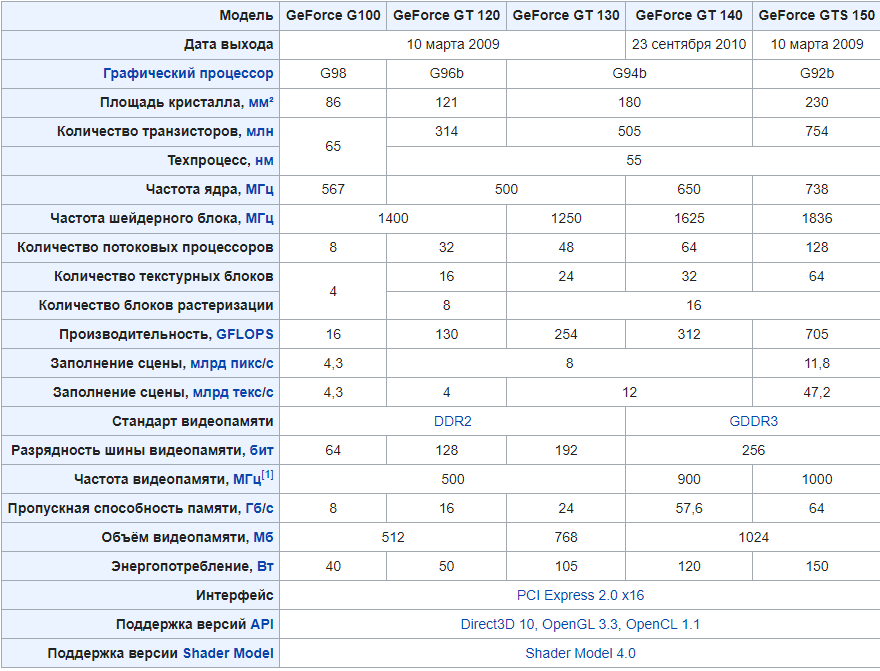This screenshot has width=880, height=671.
Task: Click the OpenCL 1.1 link
Action: click(x=663, y=624)
